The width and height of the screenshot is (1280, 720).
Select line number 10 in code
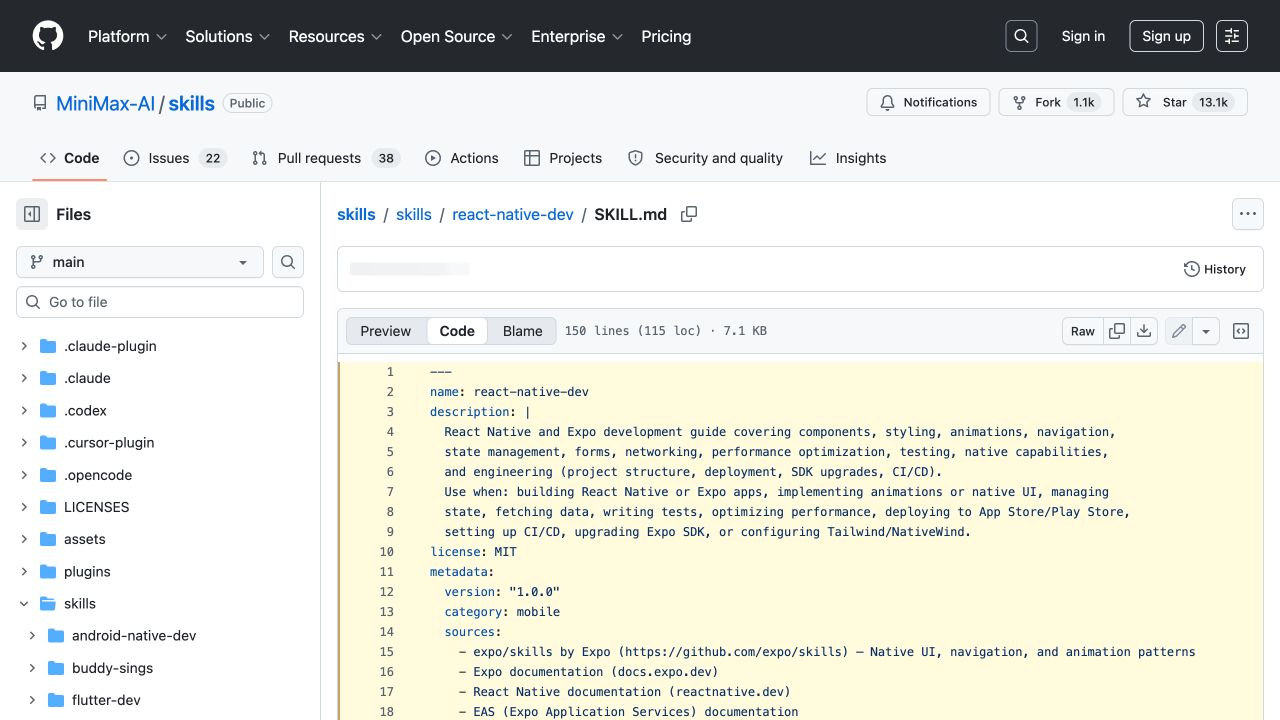click(x=387, y=552)
